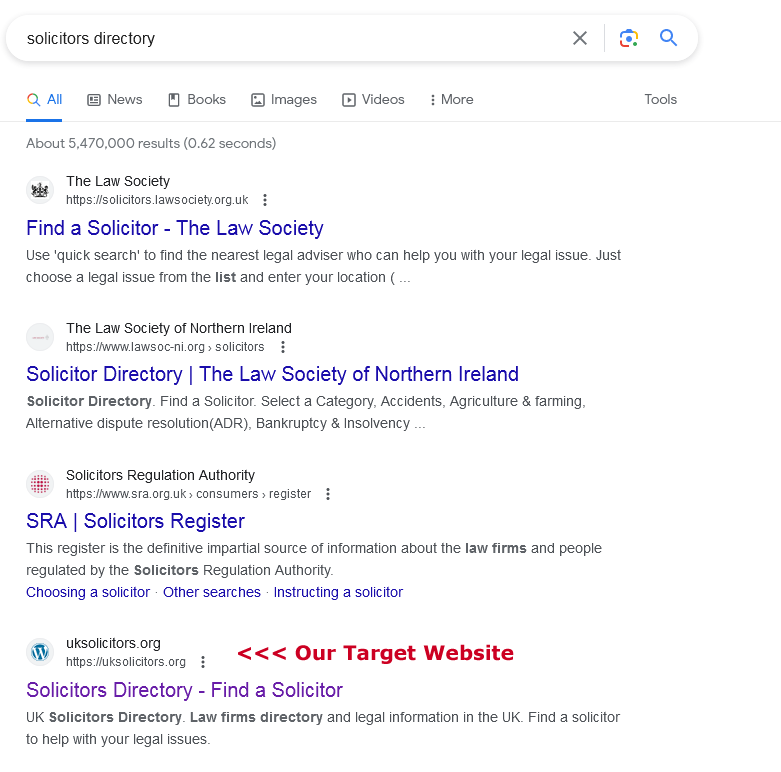The image size is (781, 772).
Task: Click the blue magnifying glass search icon
Action: point(668,38)
